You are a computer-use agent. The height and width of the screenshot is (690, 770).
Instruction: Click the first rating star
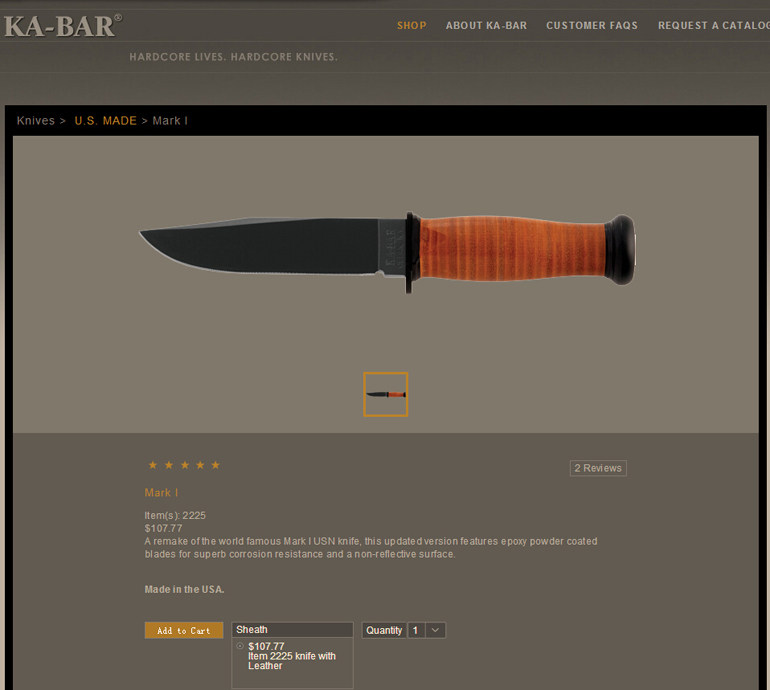click(153, 465)
